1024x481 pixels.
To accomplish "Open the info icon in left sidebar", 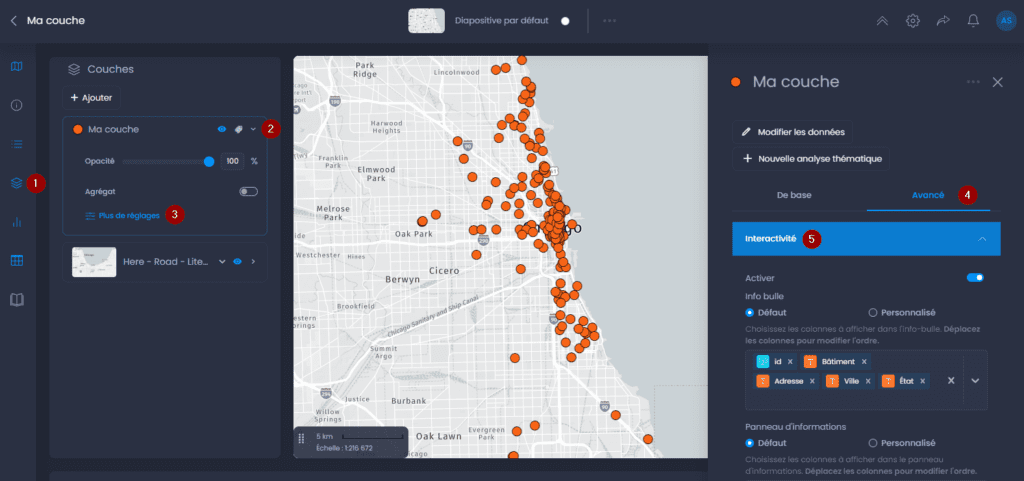I will [x=17, y=105].
